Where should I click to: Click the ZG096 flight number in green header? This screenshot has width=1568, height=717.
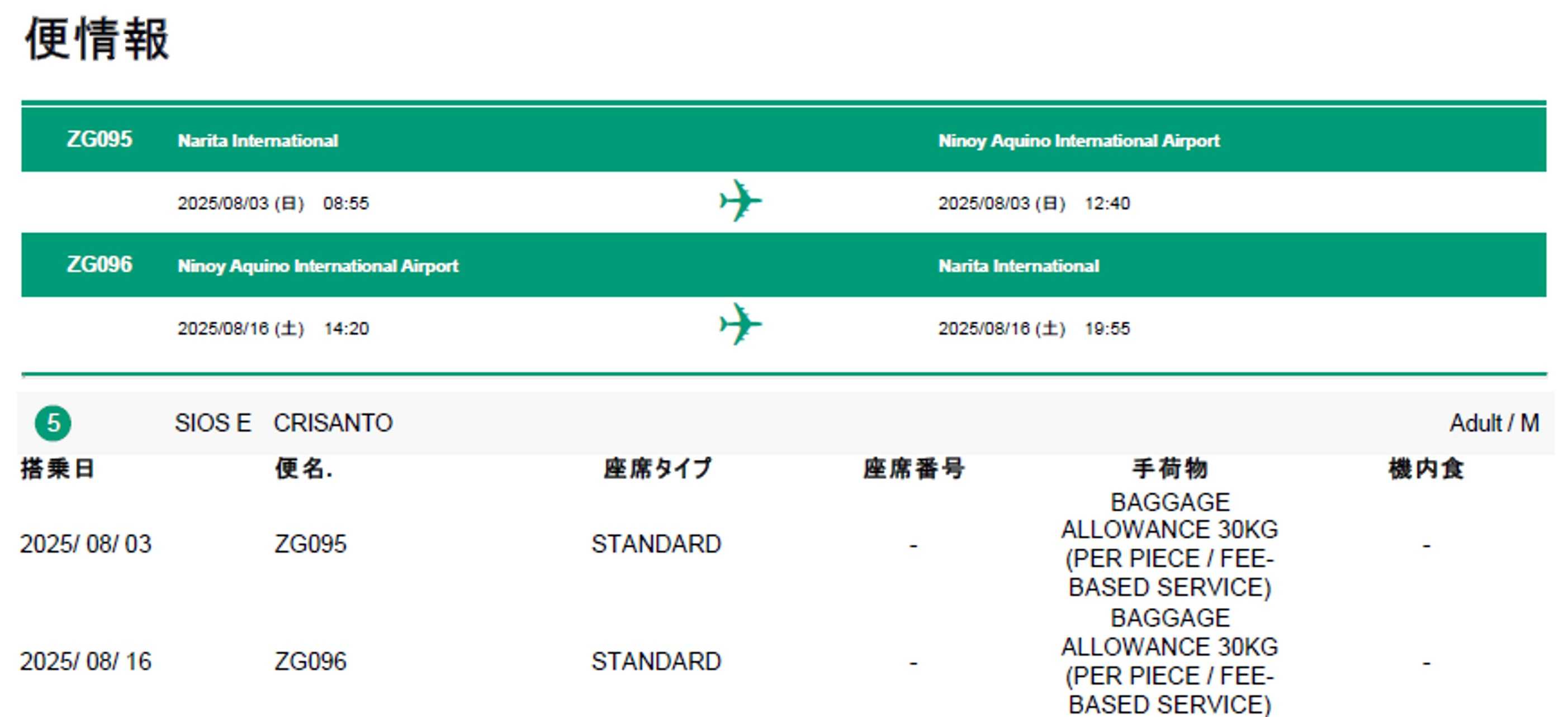pyautogui.click(x=99, y=265)
